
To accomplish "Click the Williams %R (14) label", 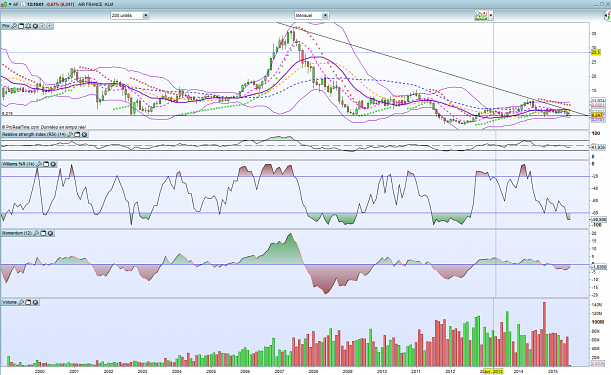I will point(19,164).
